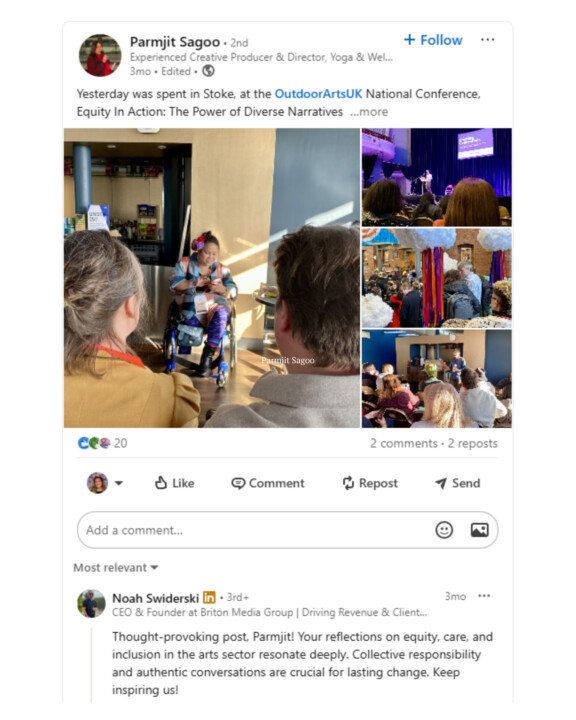Image resolution: width=576 pixels, height=720 pixels.
Task: Attach a photo to your comment
Action: click(x=479, y=530)
